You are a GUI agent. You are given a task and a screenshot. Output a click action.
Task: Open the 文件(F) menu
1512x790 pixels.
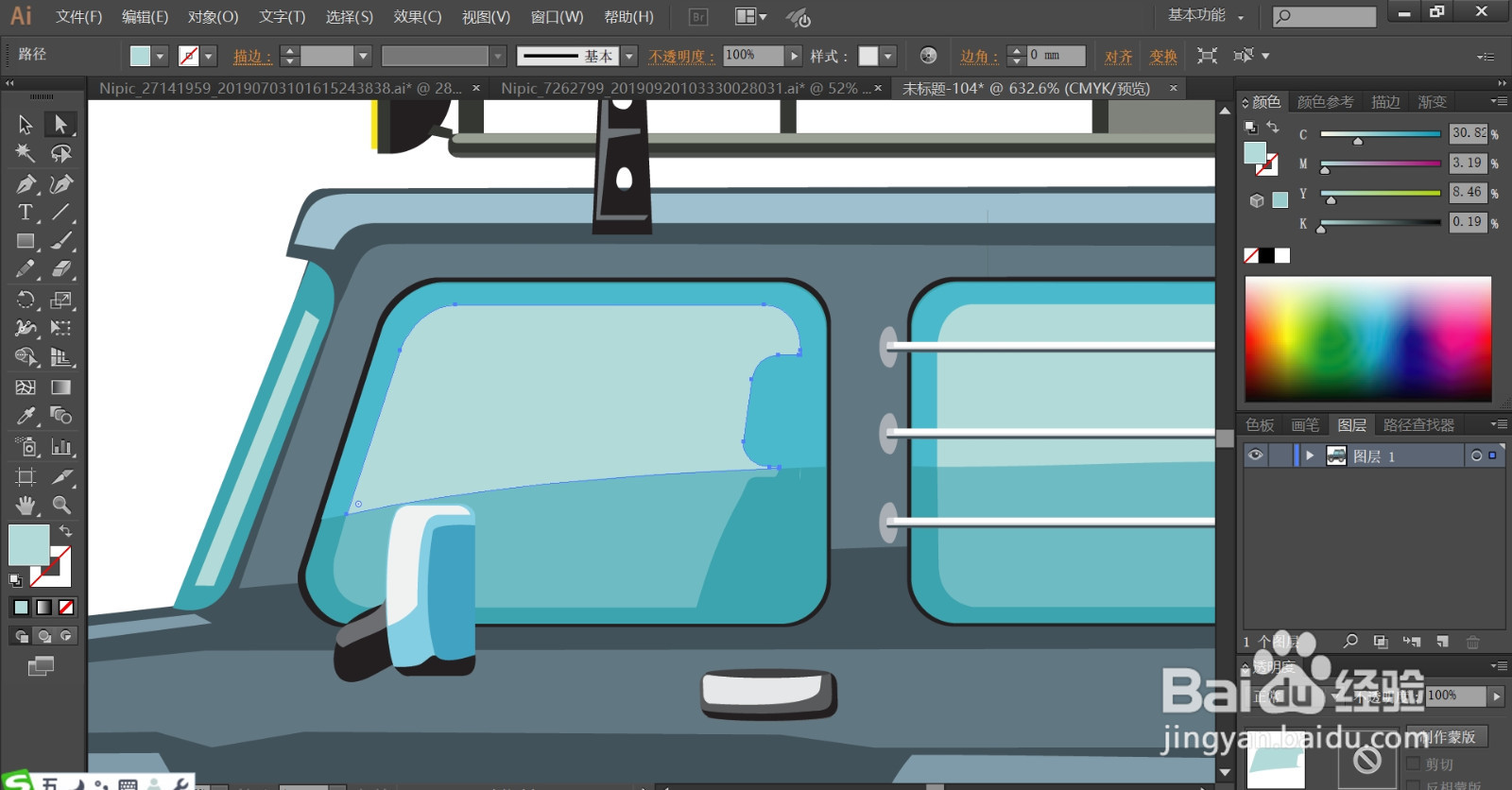pyautogui.click(x=78, y=17)
